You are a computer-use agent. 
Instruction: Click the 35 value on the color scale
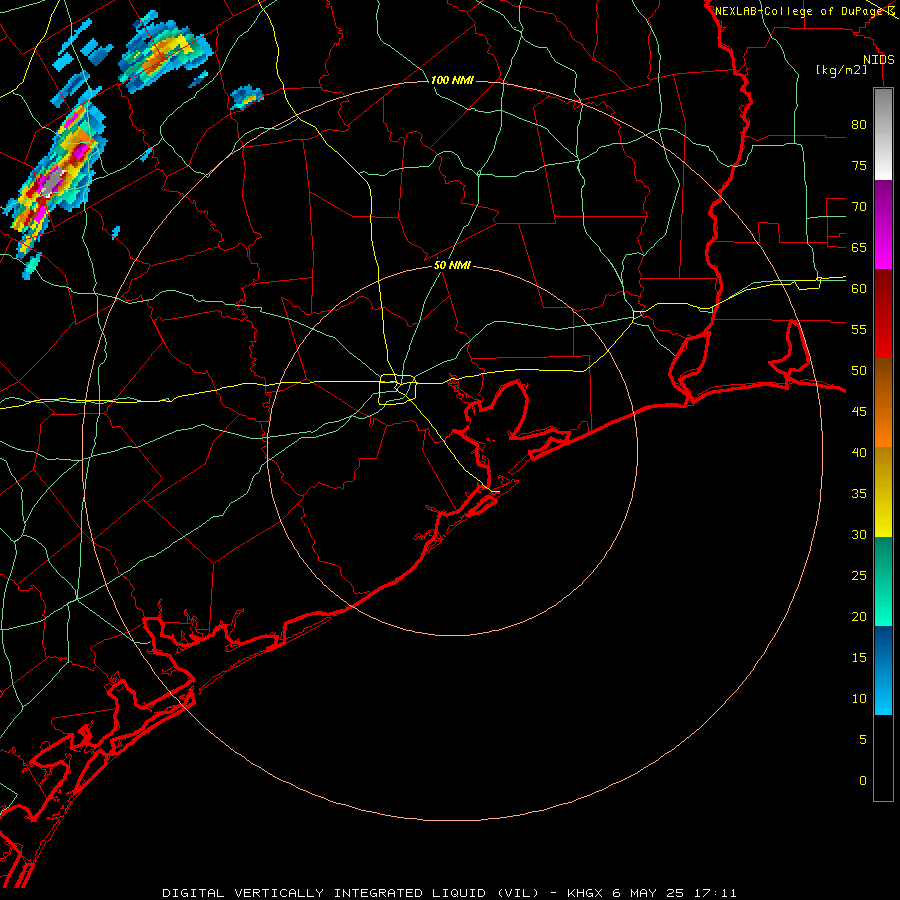(x=859, y=494)
